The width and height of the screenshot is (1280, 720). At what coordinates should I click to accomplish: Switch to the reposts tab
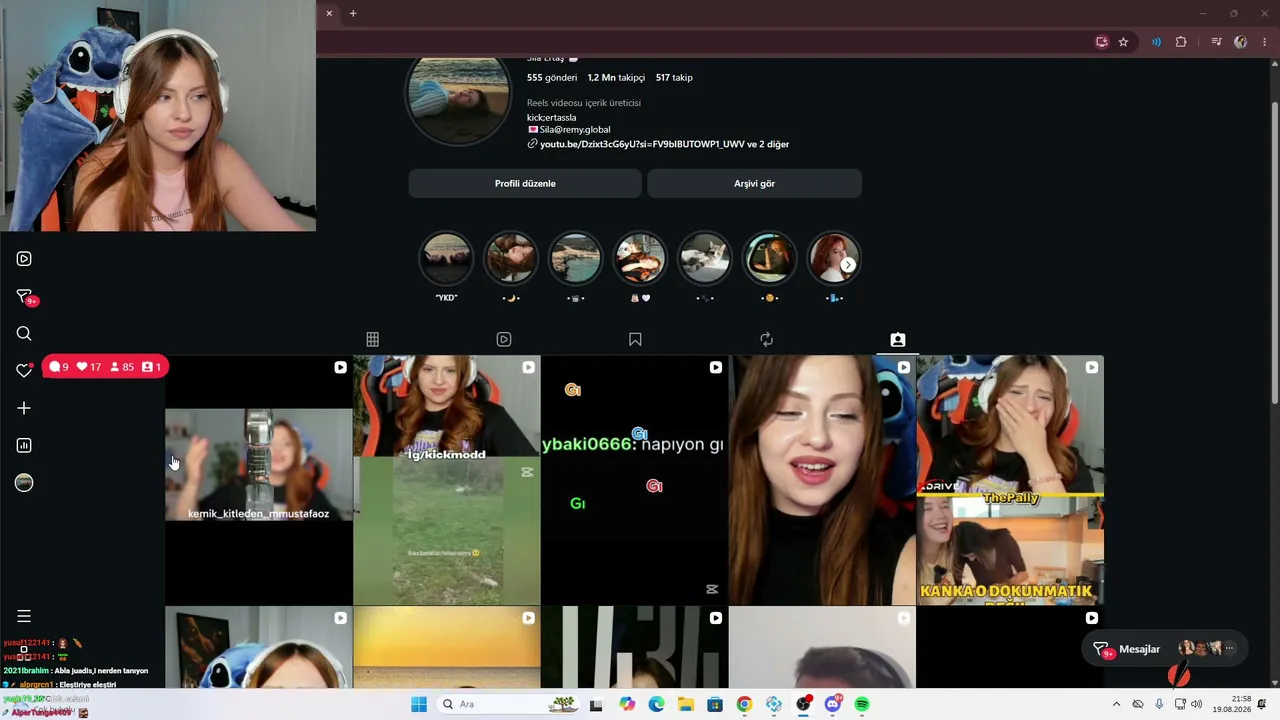coord(766,340)
